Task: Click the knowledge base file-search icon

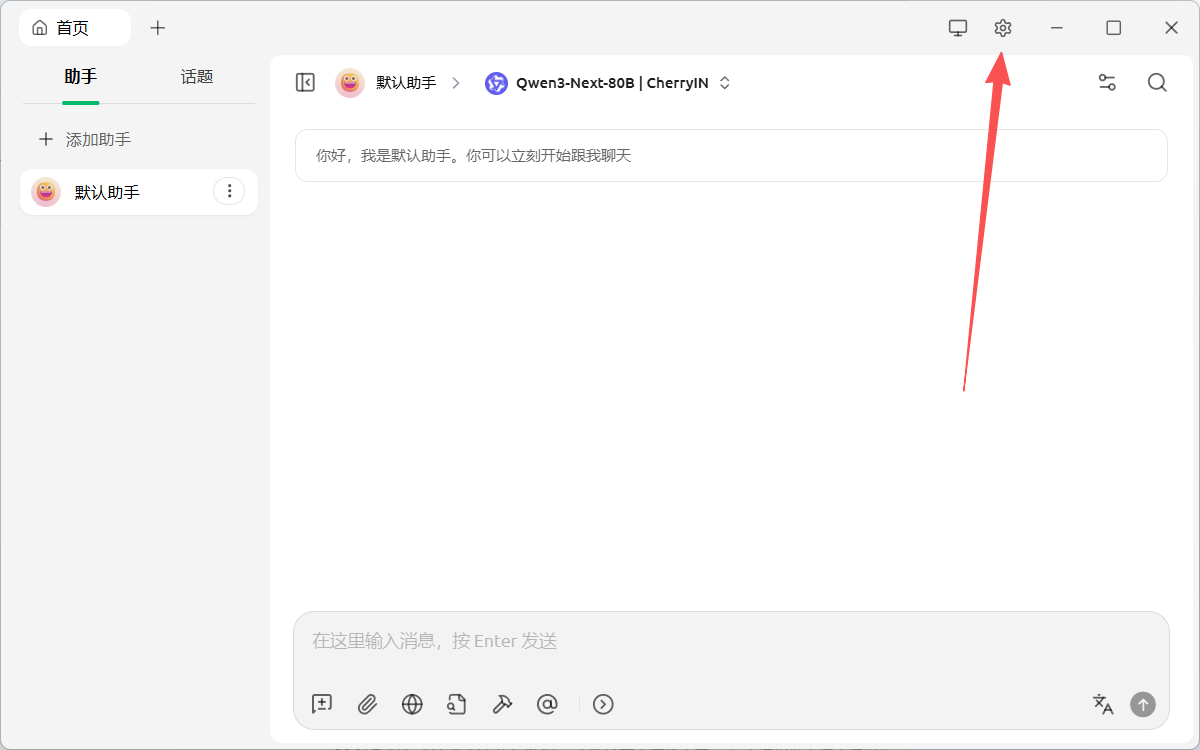Action: click(457, 704)
